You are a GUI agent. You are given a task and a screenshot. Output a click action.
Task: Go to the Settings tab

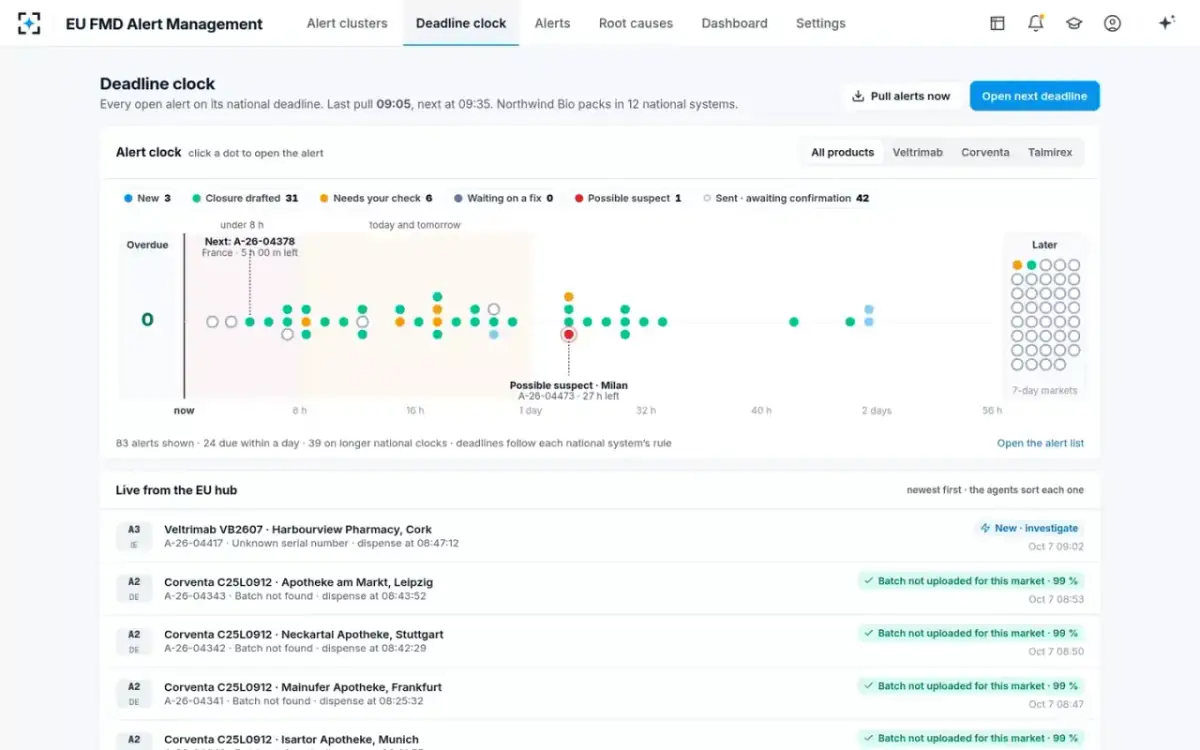point(821,23)
